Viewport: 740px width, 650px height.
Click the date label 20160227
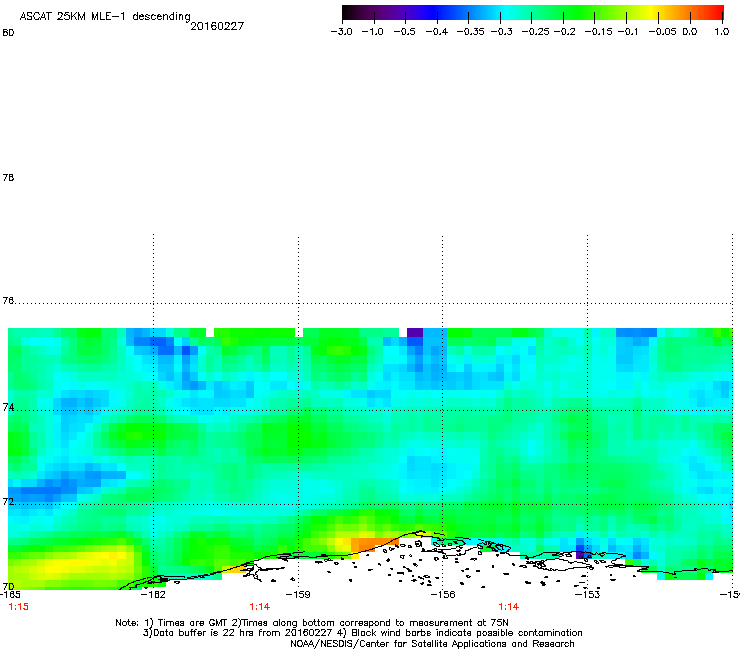(217, 26)
